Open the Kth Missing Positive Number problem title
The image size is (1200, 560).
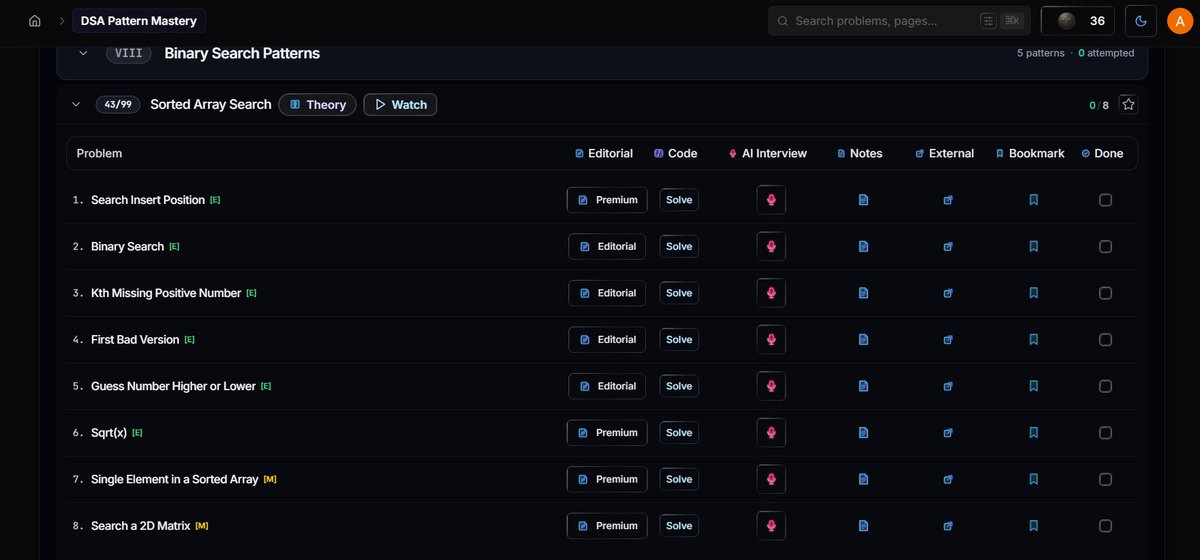[166, 293]
